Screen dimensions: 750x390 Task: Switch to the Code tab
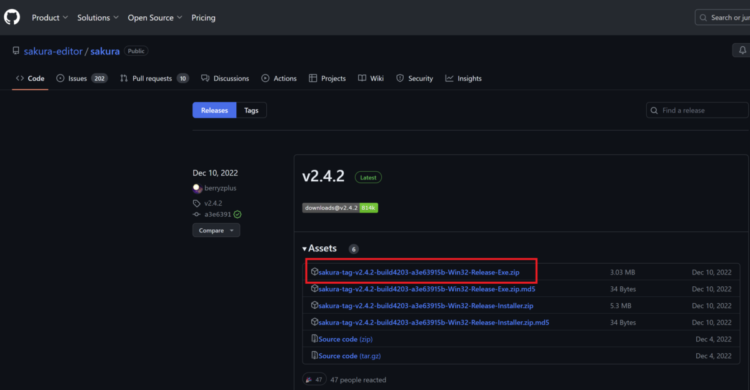click(30, 78)
